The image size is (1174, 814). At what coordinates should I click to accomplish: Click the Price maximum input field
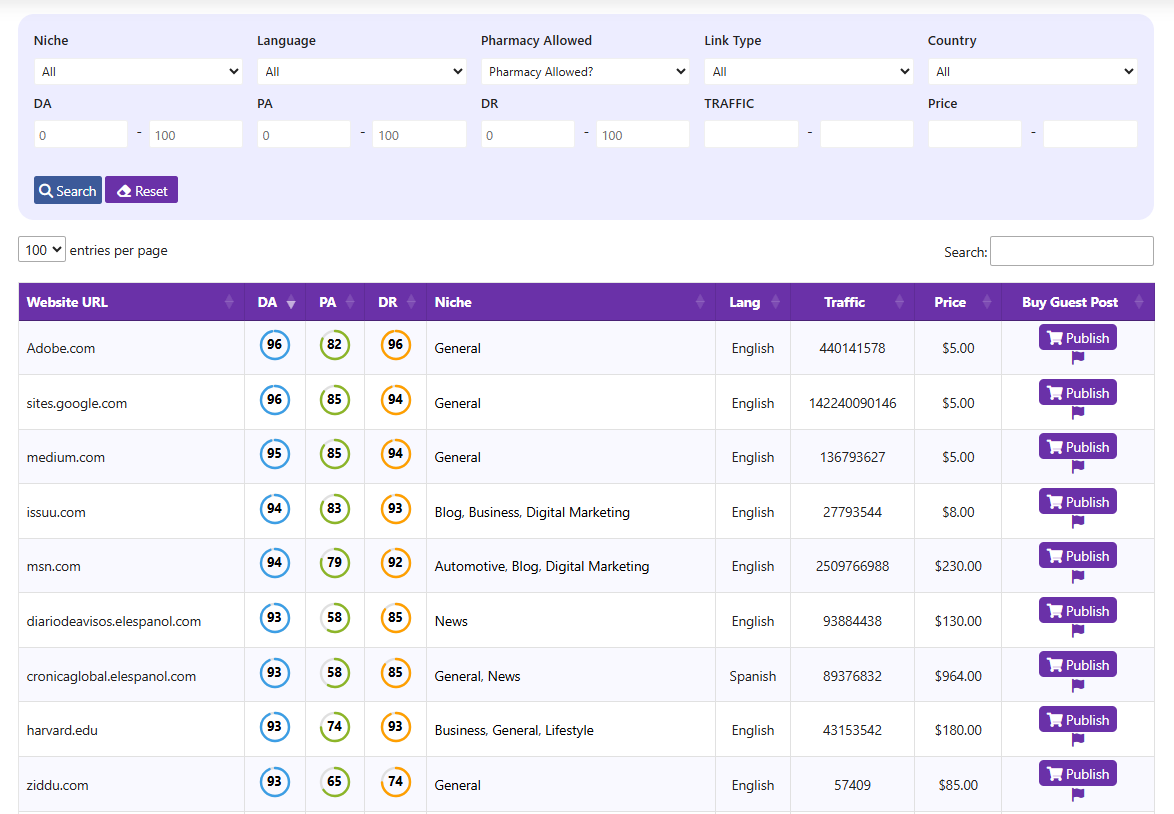tap(1090, 135)
